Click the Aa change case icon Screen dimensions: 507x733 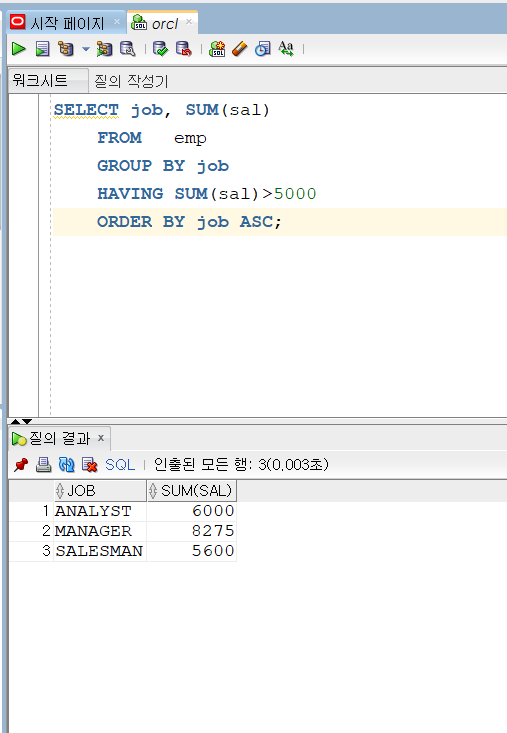click(286, 49)
